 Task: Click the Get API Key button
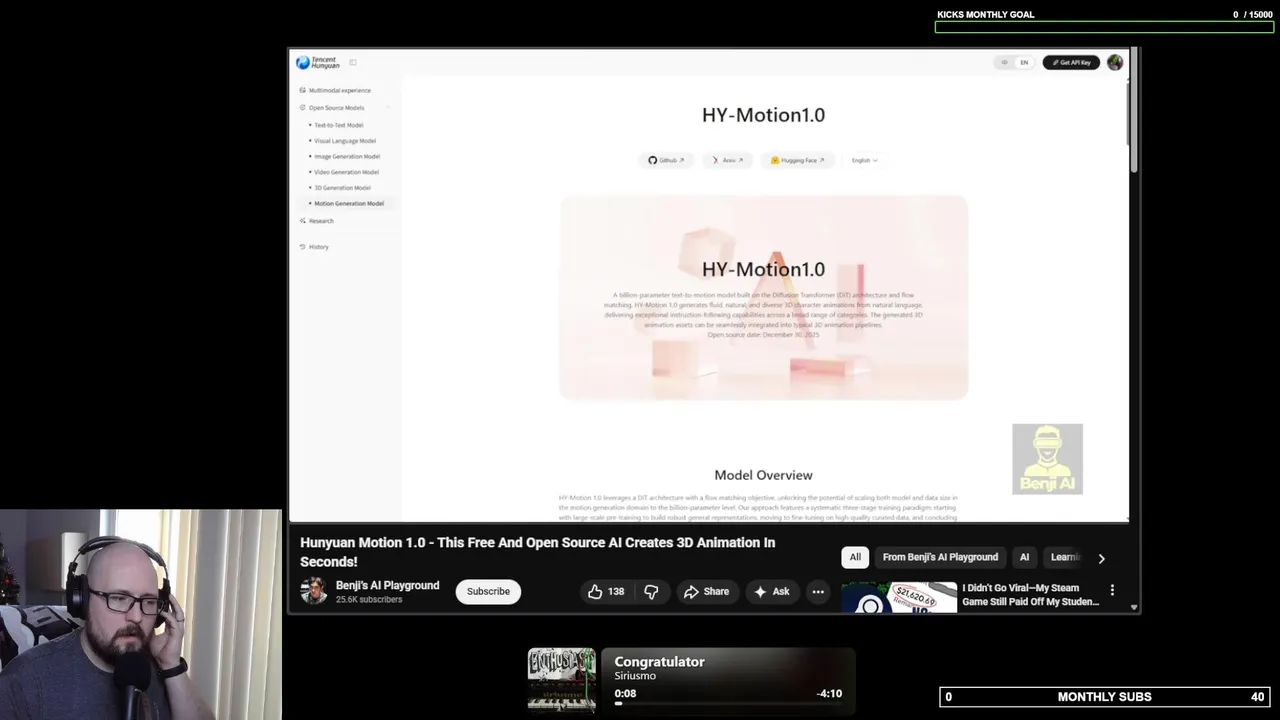click(1071, 62)
